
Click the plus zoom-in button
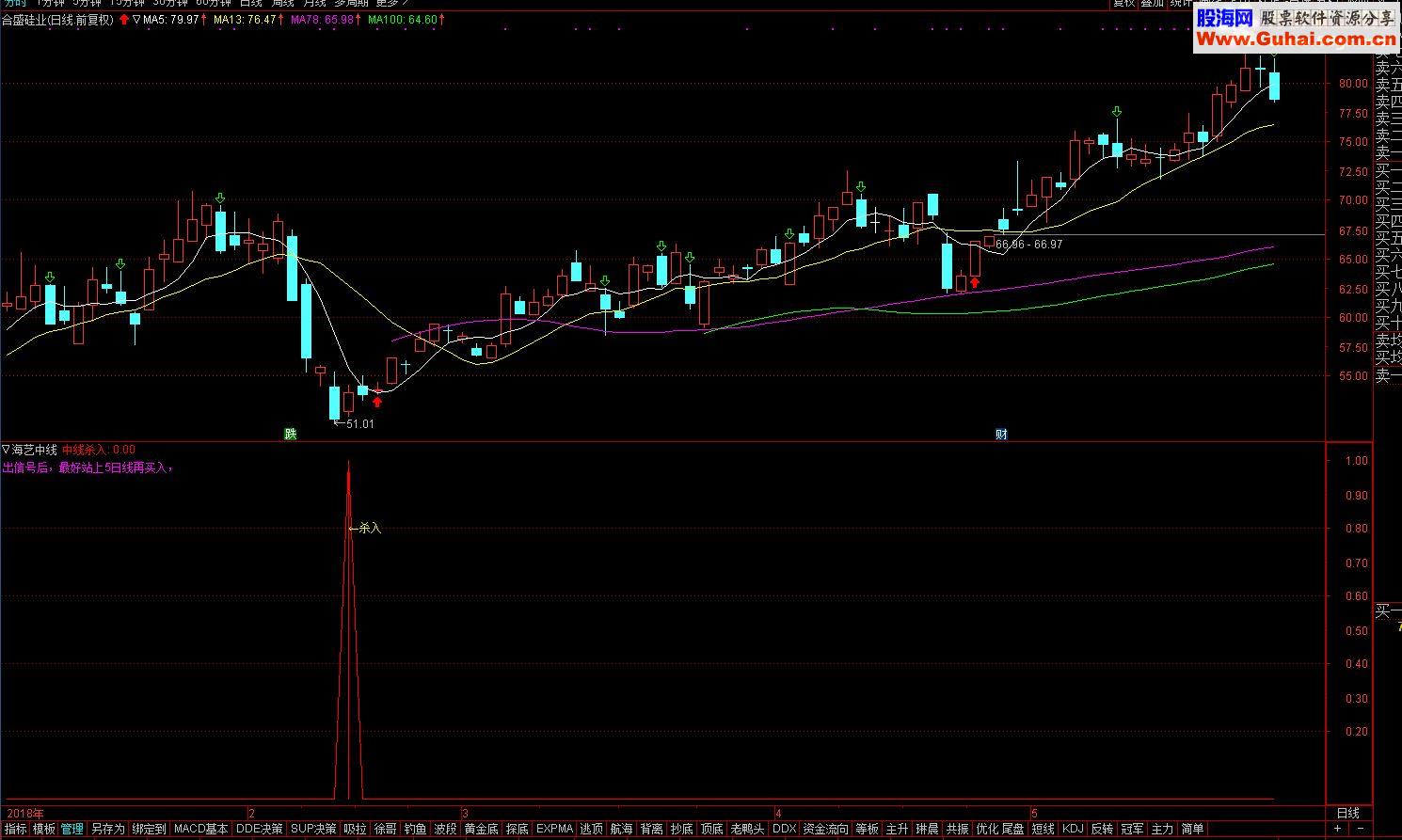(x=1337, y=829)
